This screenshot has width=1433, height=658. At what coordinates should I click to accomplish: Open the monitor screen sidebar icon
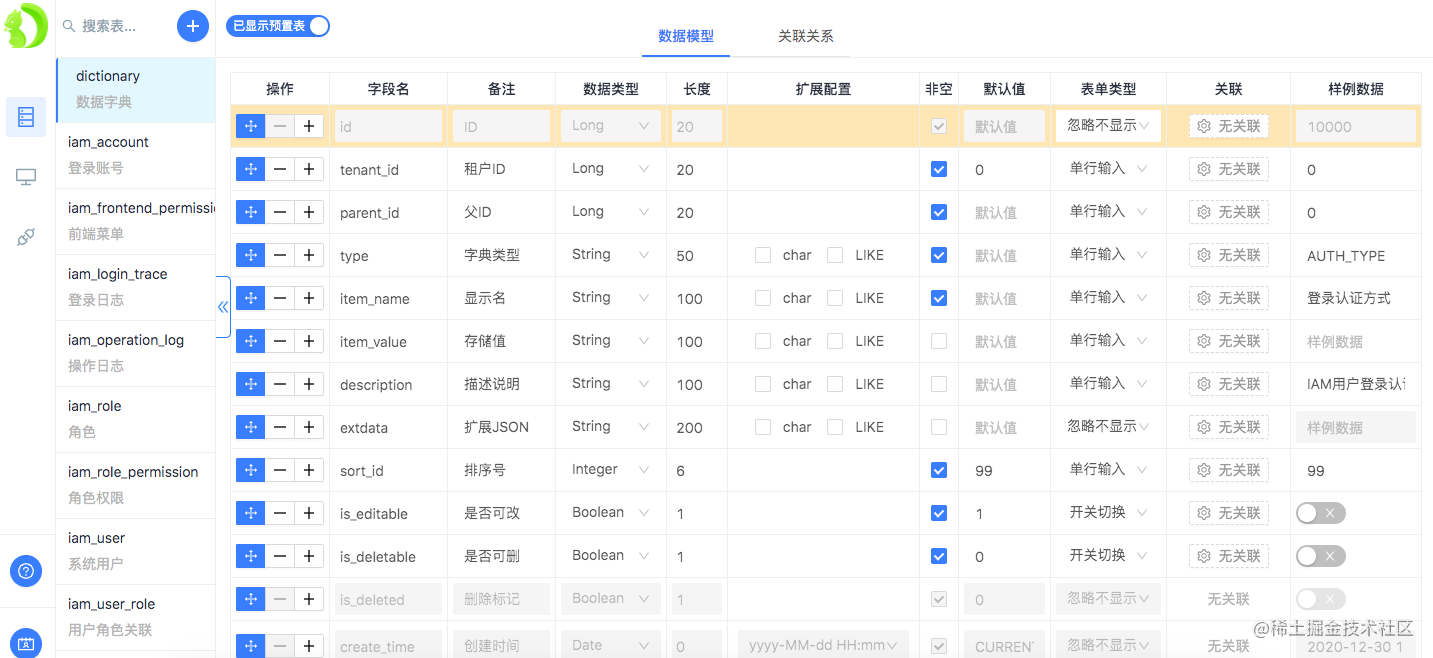(26, 177)
